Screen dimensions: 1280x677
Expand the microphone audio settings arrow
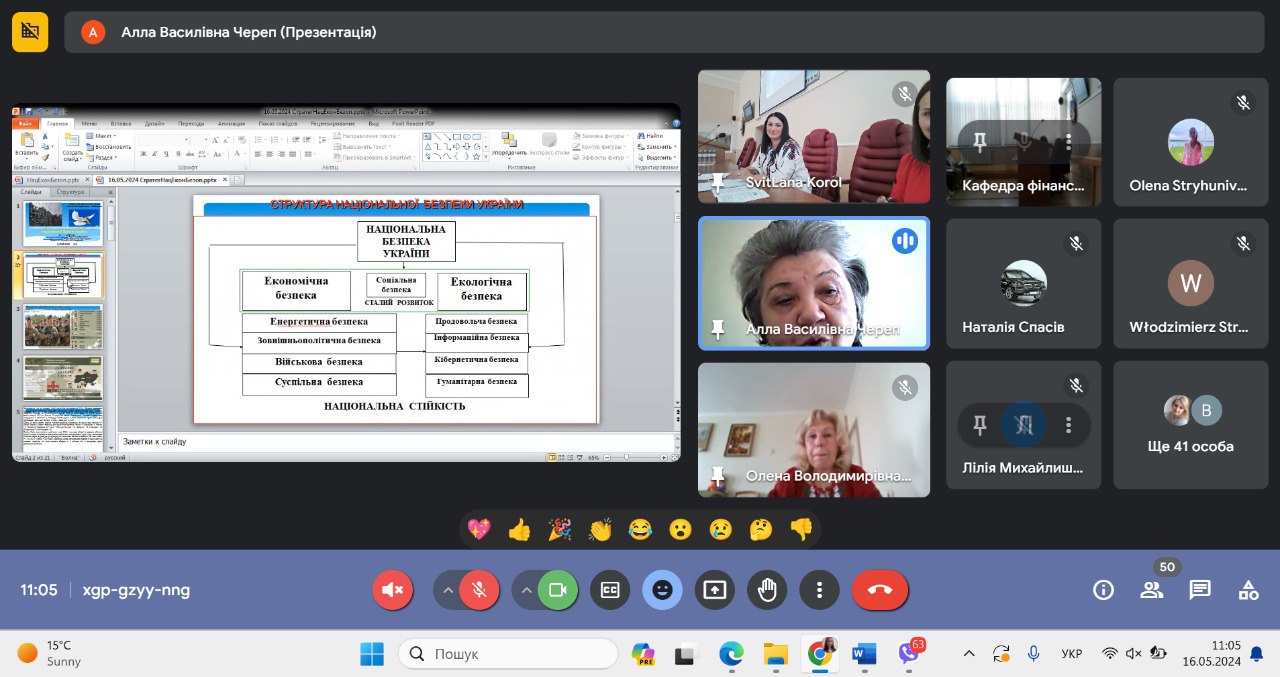[x=448, y=590]
